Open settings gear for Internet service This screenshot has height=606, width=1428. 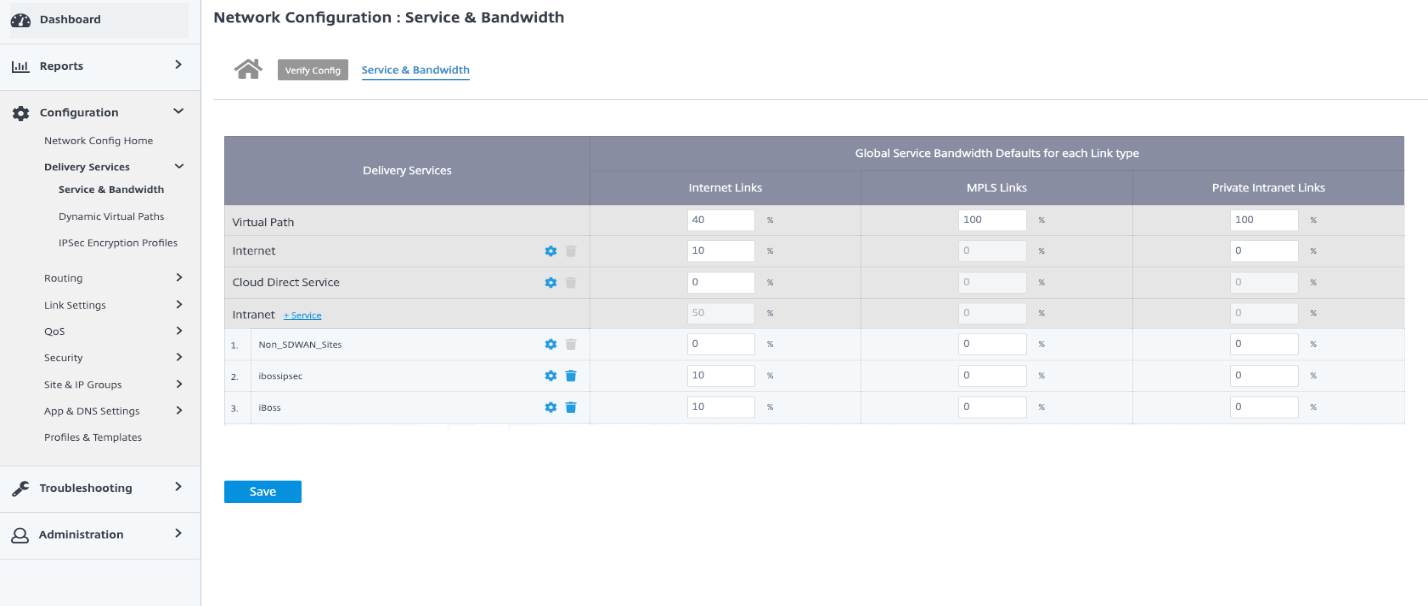tap(550, 251)
